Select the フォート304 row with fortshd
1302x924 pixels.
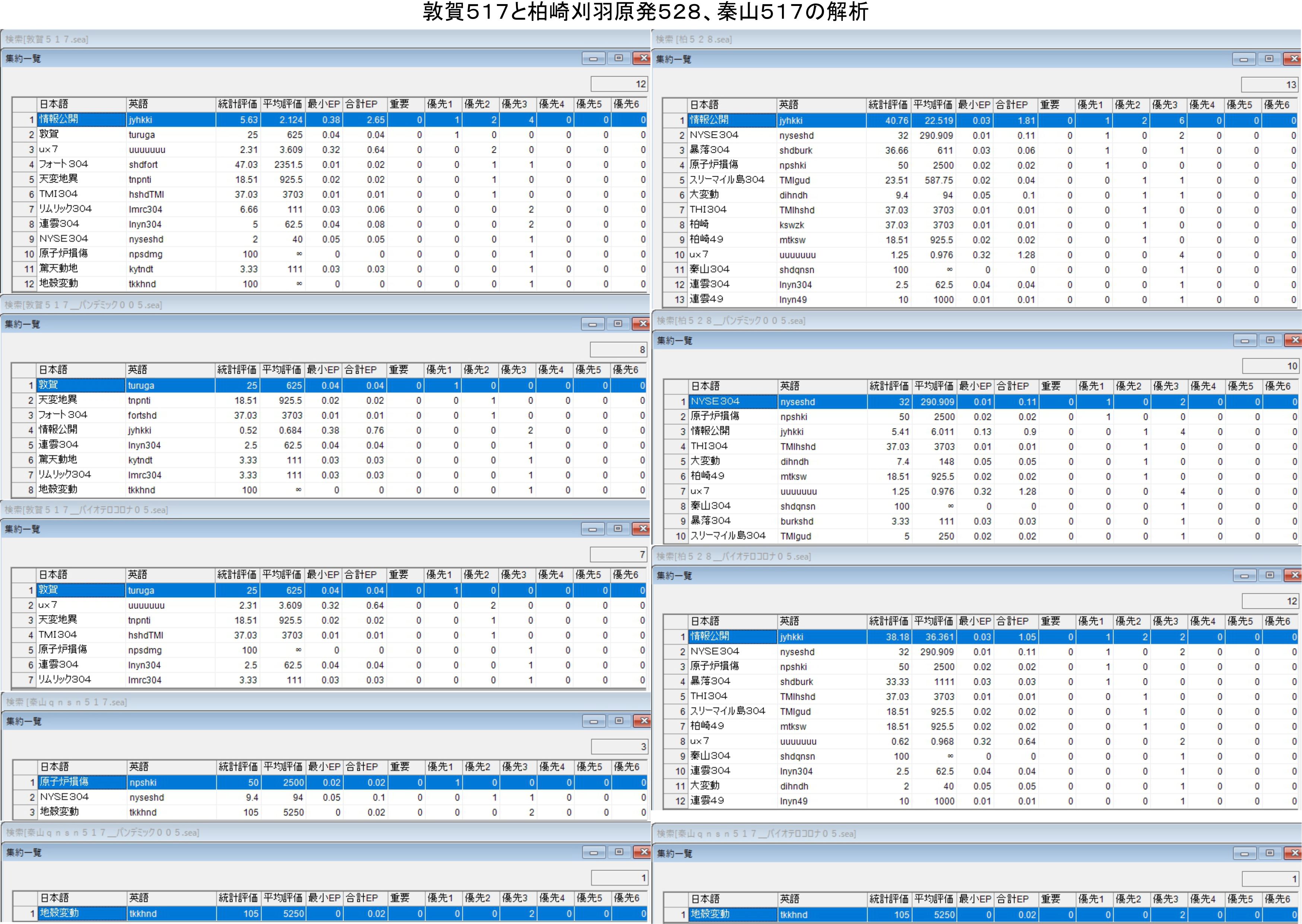63,415
